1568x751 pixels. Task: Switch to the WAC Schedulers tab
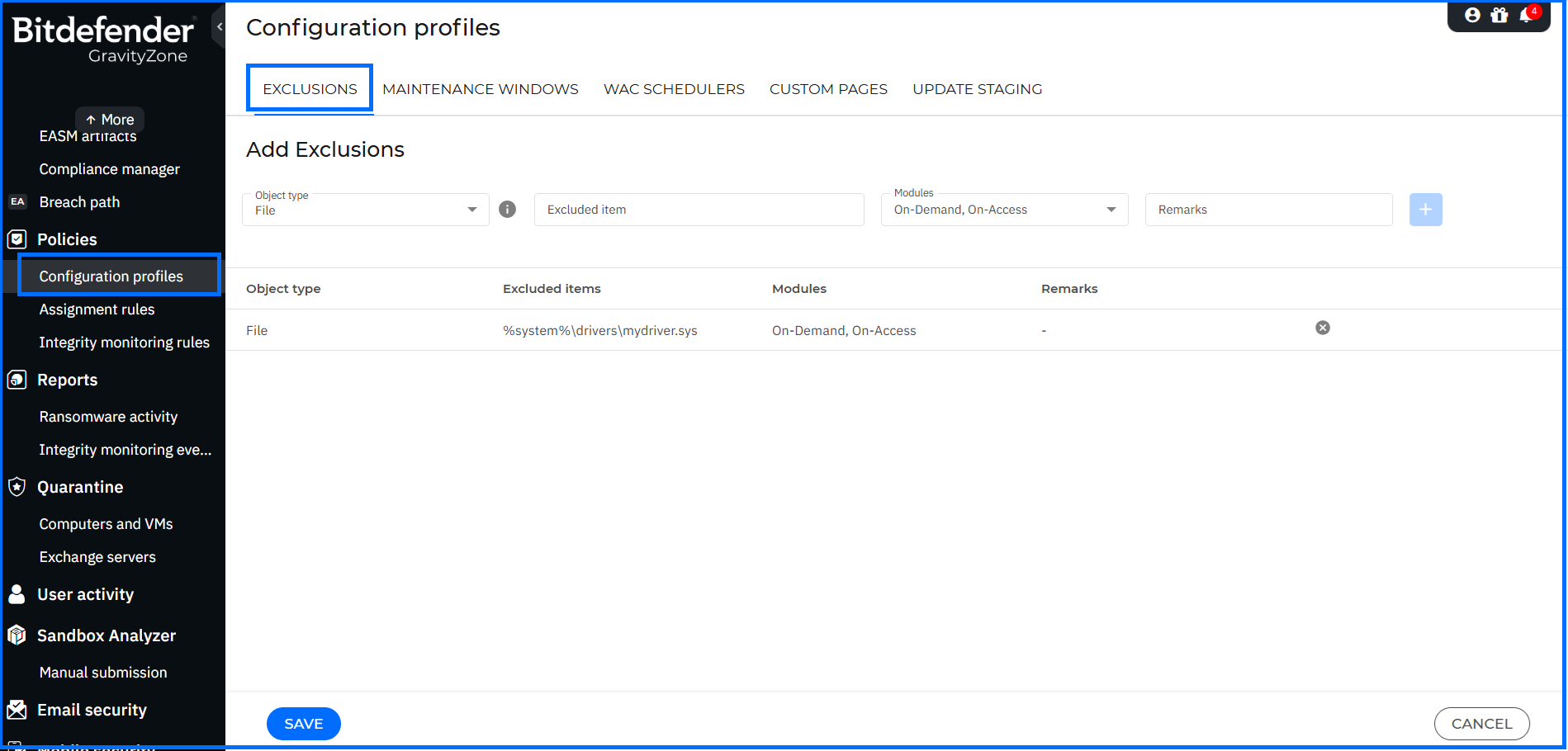coord(674,89)
